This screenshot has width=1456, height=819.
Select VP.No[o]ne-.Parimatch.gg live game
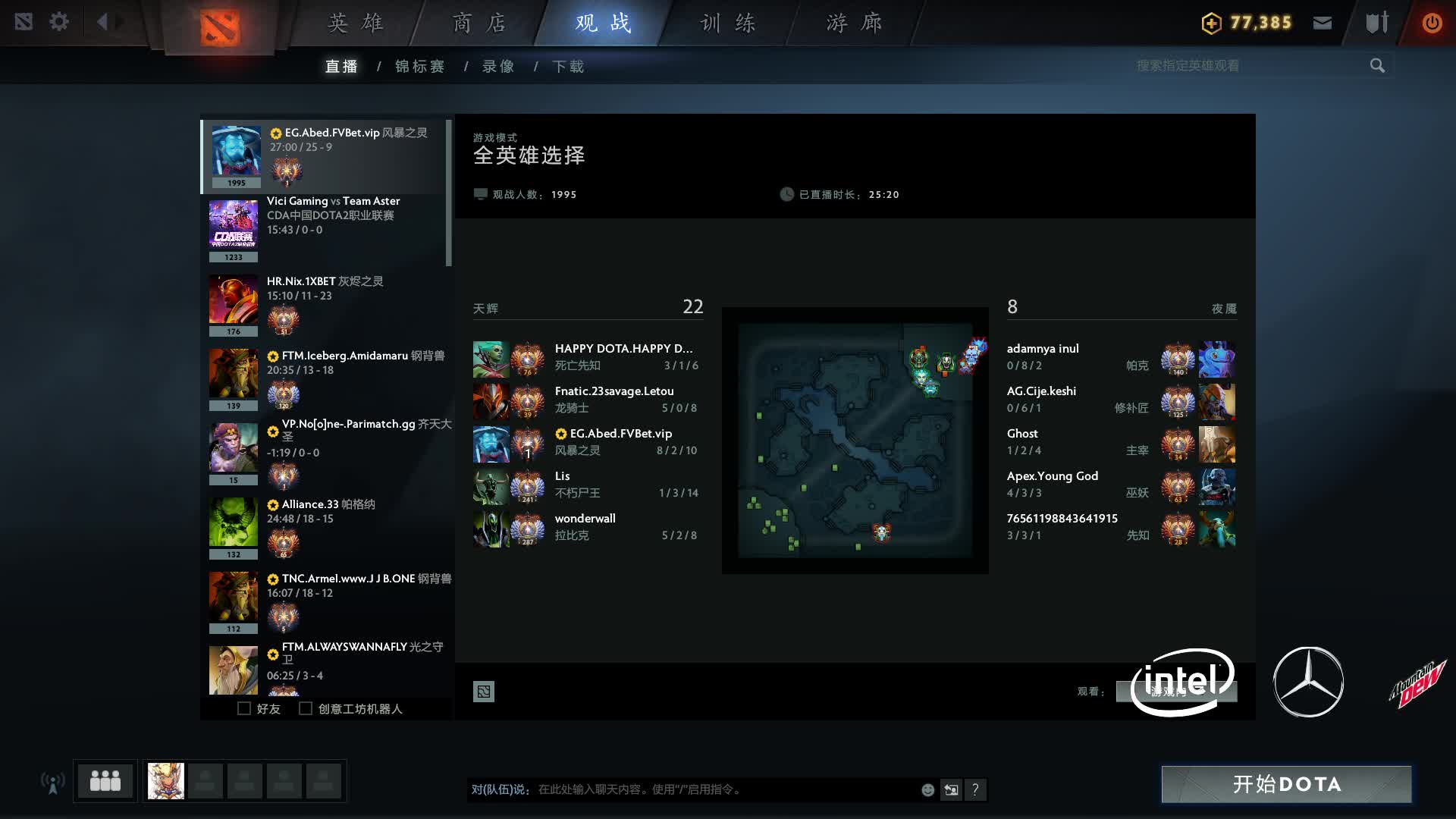325,453
